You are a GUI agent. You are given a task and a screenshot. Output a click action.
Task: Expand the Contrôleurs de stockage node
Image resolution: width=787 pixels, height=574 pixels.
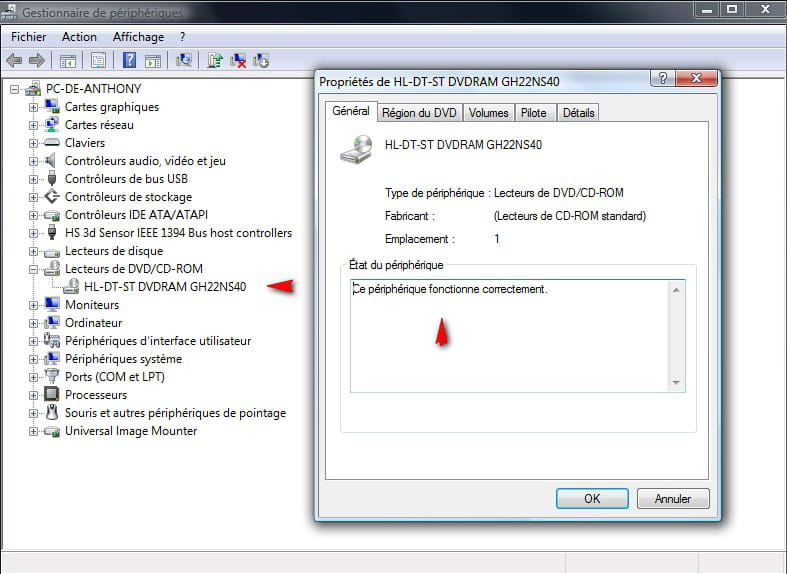(x=33, y=197)
